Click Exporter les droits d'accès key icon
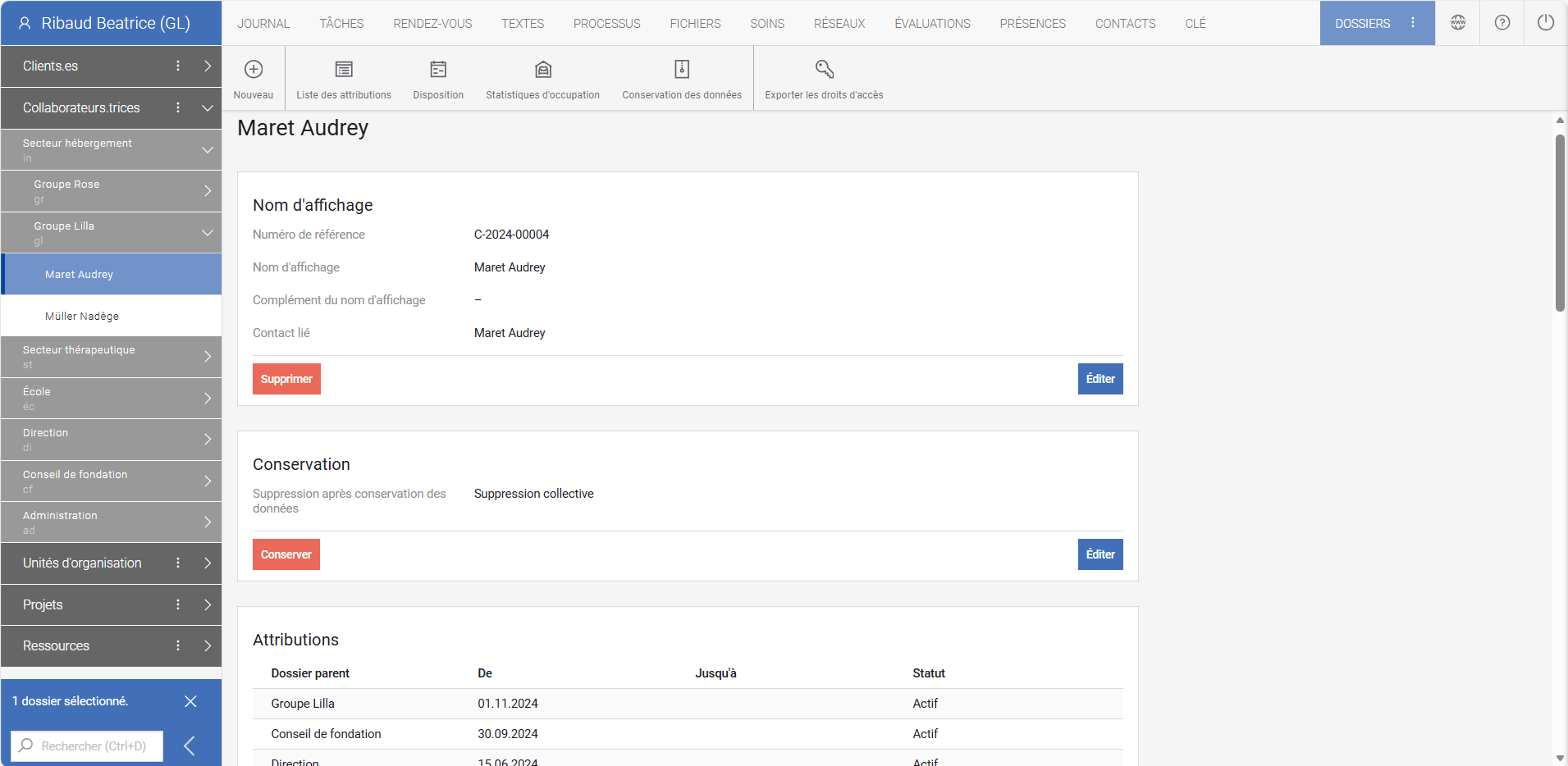The width and height of the screenshot is (1568, 766). [x=824, y=70]
